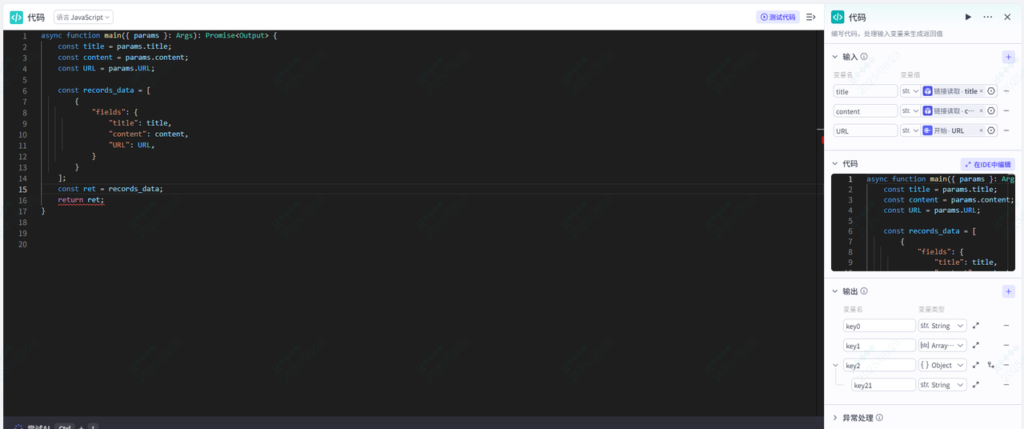1024x429 pixels.
Task: Add a new input variable with plus
Action: coord(1008,57)
